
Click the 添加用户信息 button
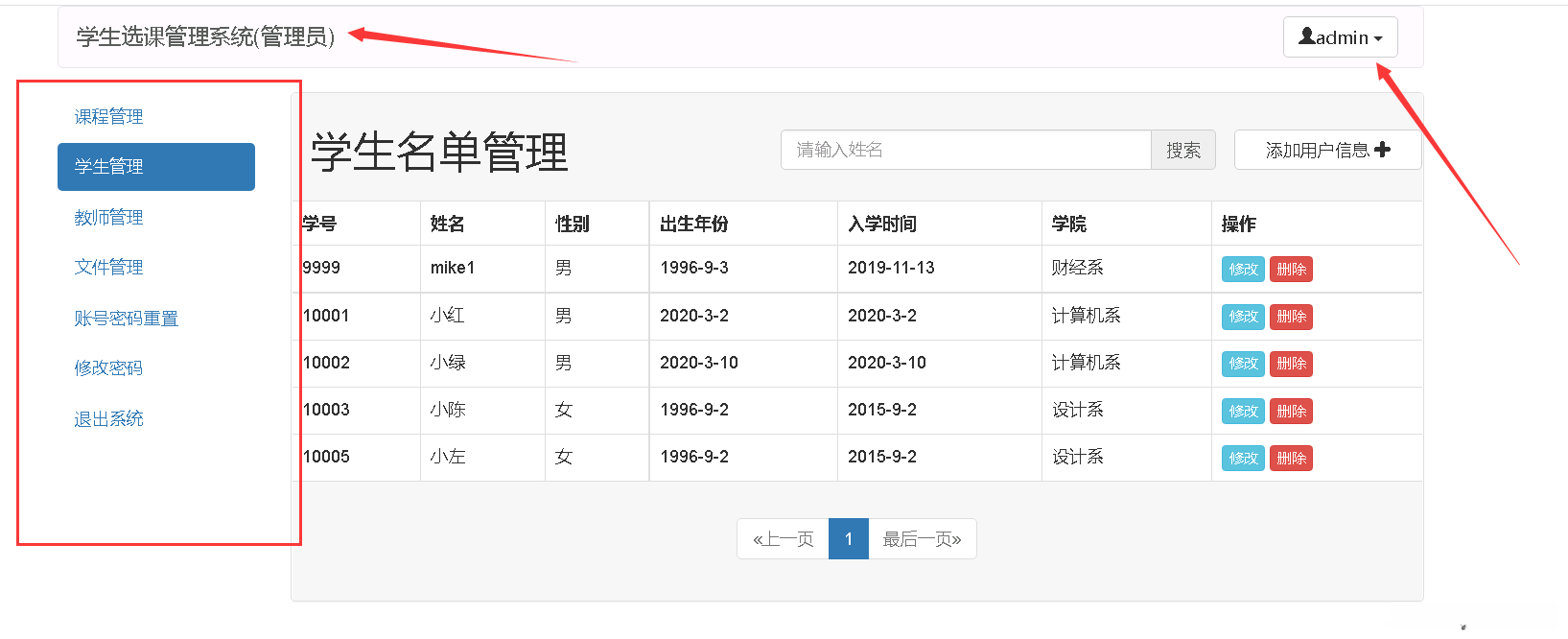pyautogui.click(x=1327, y=150)
